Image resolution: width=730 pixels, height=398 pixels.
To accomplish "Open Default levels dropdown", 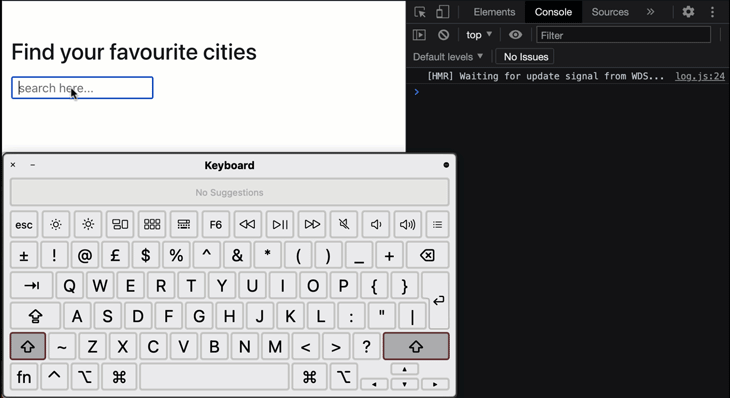I will click(x=448, y=57).
